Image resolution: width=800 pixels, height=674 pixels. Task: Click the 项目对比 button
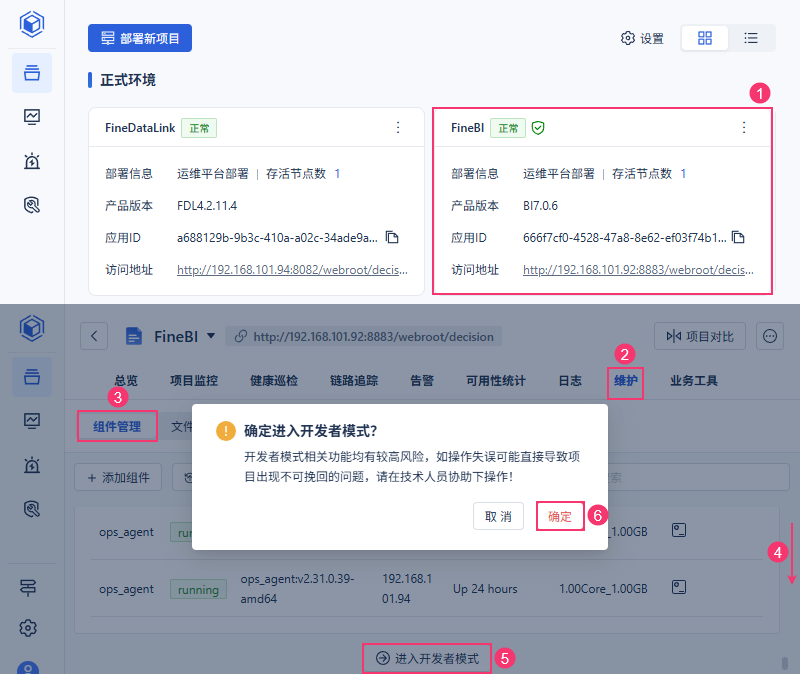(700, 336)
